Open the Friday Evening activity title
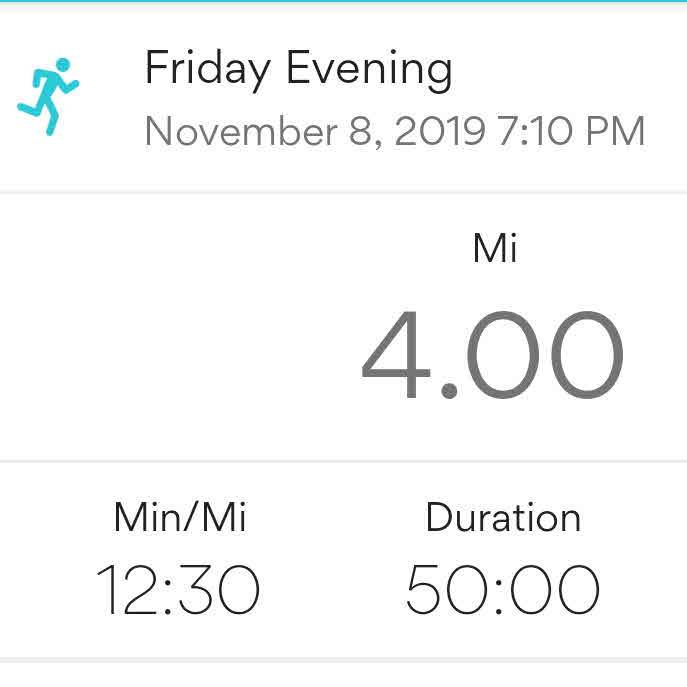 click(298, 68)
